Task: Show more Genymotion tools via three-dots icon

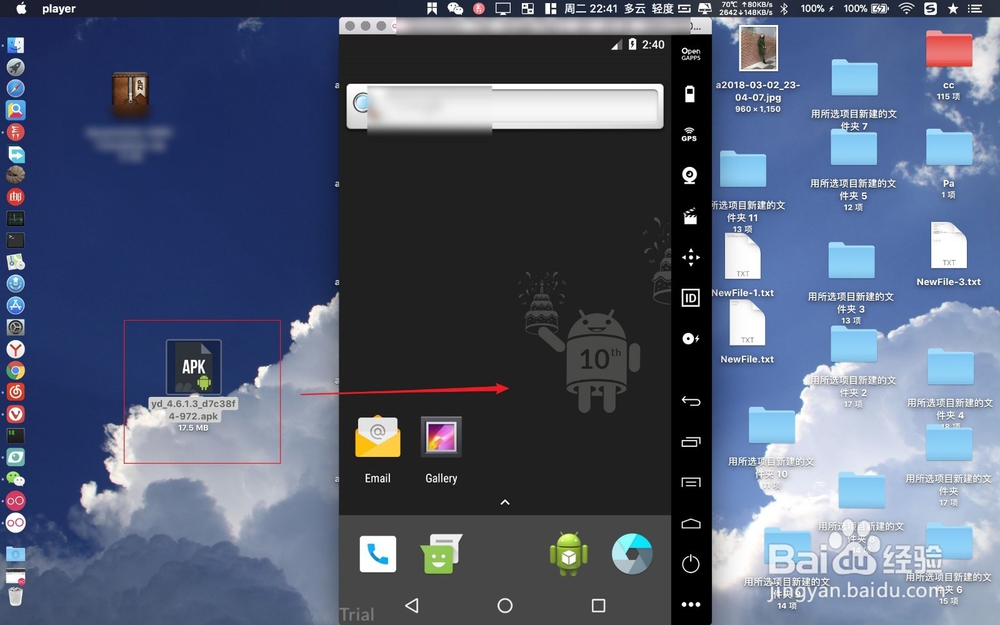Action: click(x=691, y=604)
